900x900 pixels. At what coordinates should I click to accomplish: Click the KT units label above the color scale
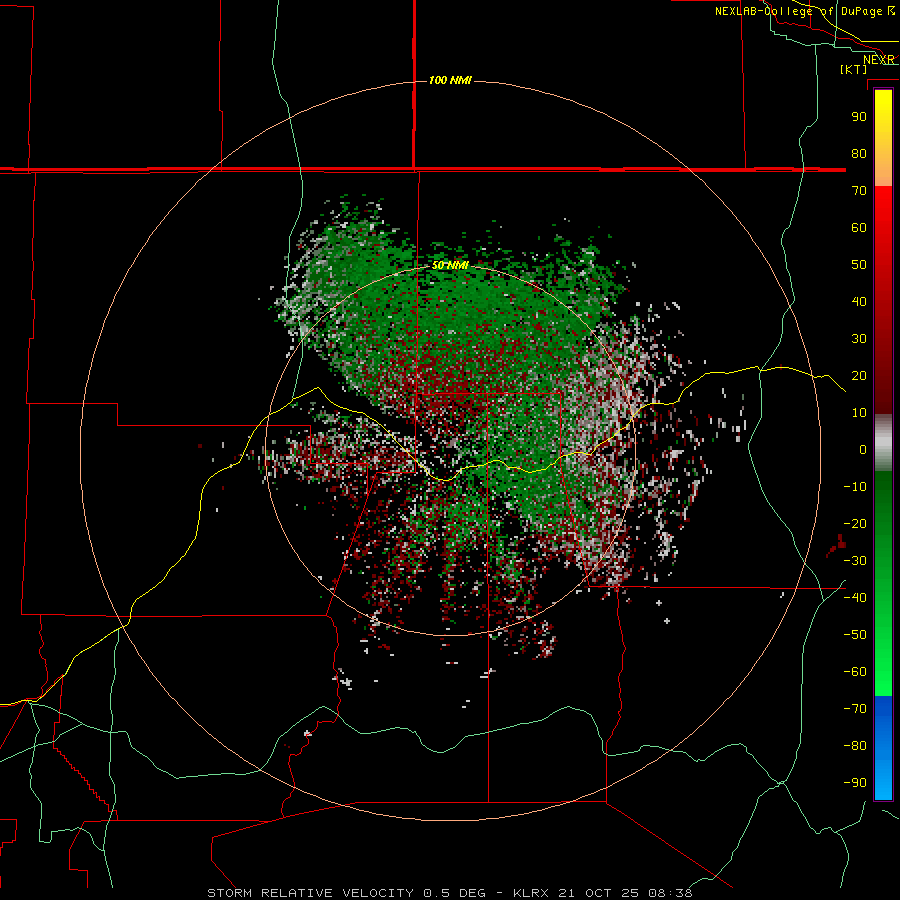click(854, 69)
